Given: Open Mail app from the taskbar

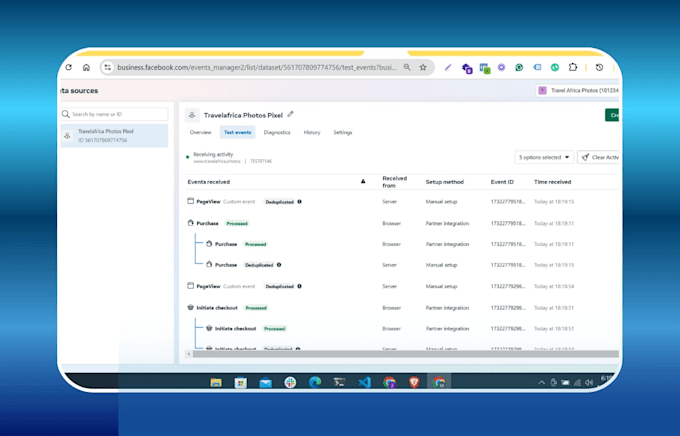Looking at the screenshot, I should [265, 382].
